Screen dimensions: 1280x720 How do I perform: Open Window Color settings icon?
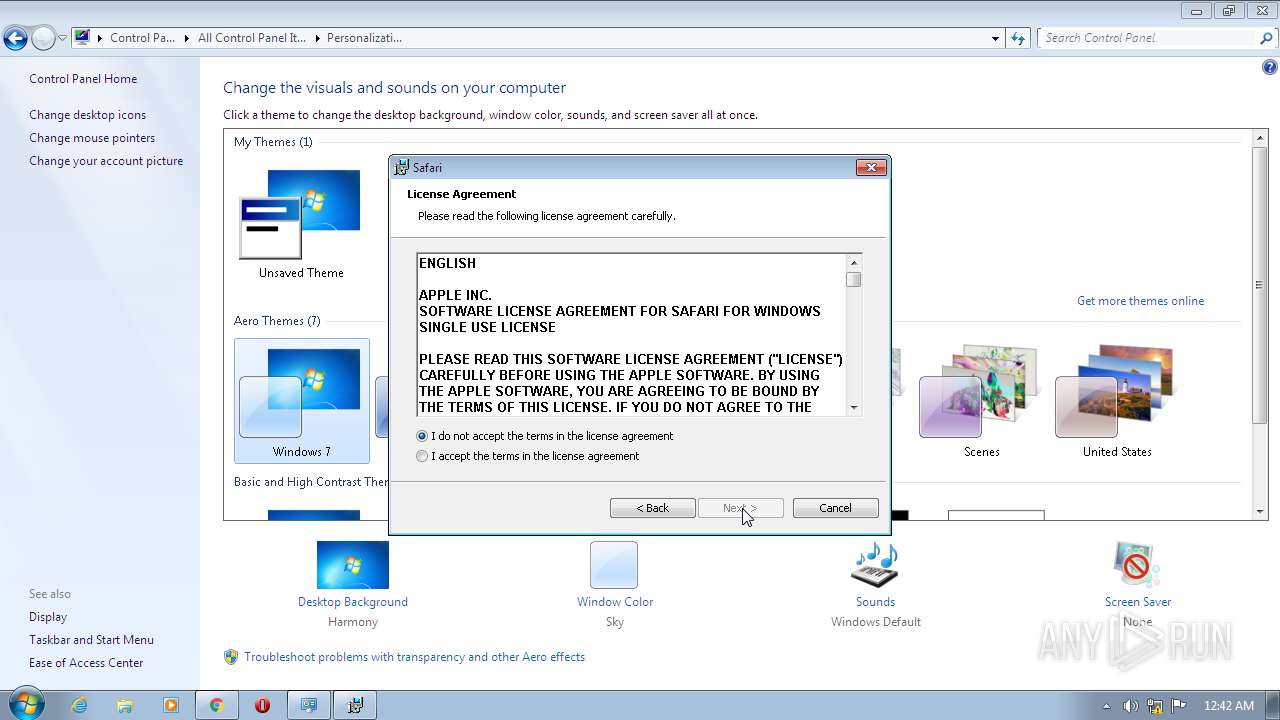point(614,565)
